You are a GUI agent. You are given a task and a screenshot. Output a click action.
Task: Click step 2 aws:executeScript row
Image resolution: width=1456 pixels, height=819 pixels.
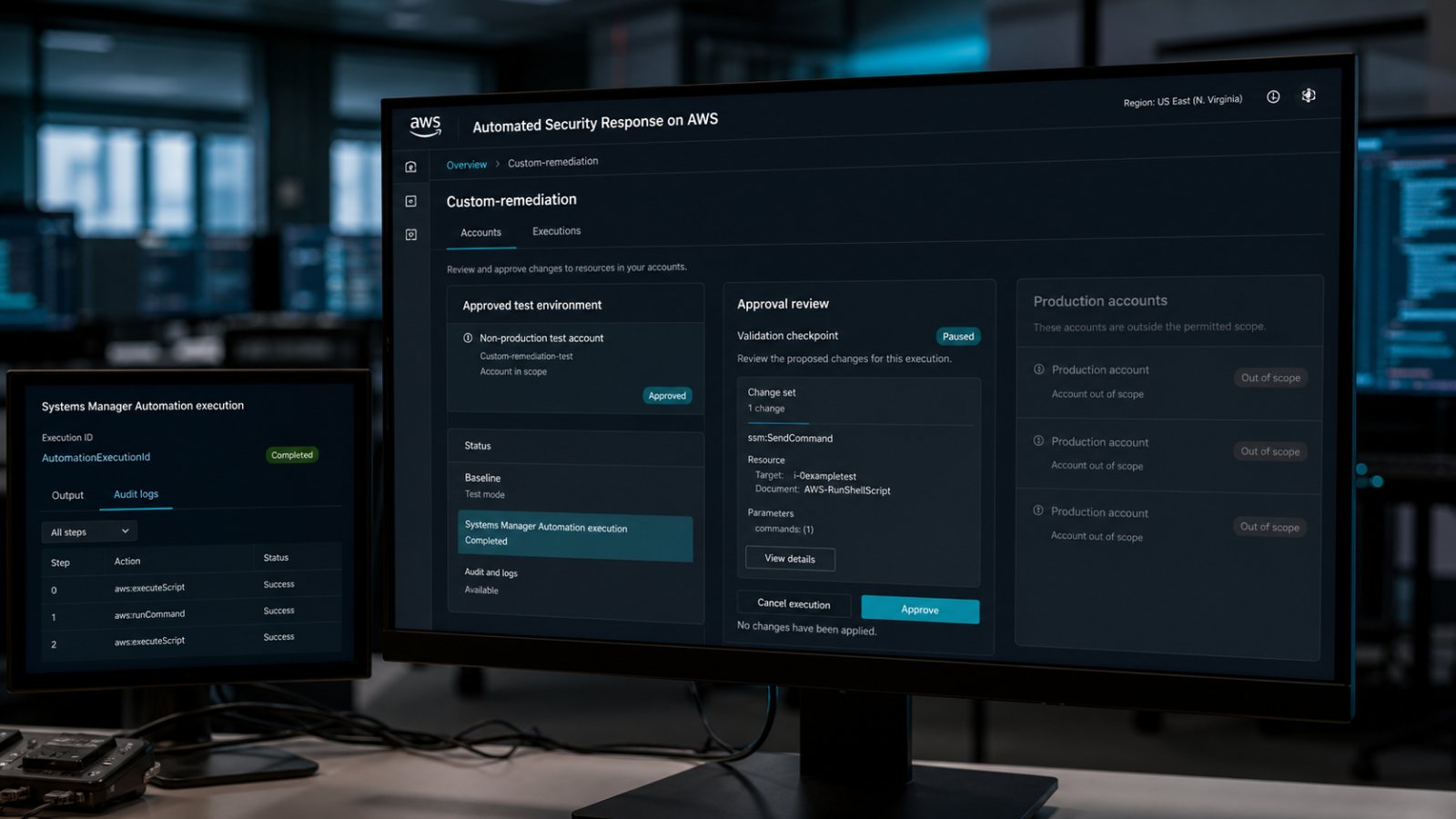coord(191,641)
